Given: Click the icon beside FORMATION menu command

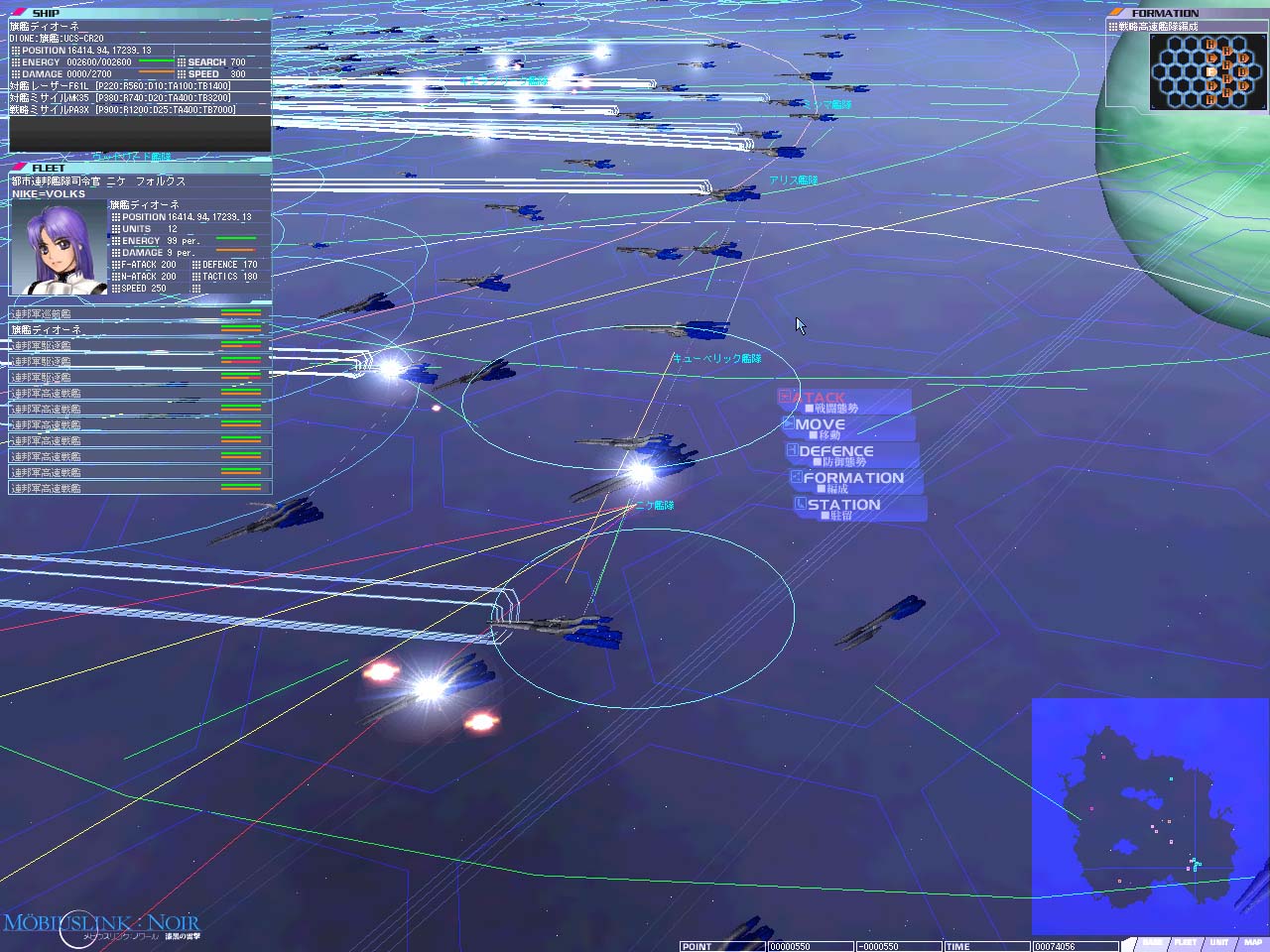Looking at the screenshot, I should (797, 477).
